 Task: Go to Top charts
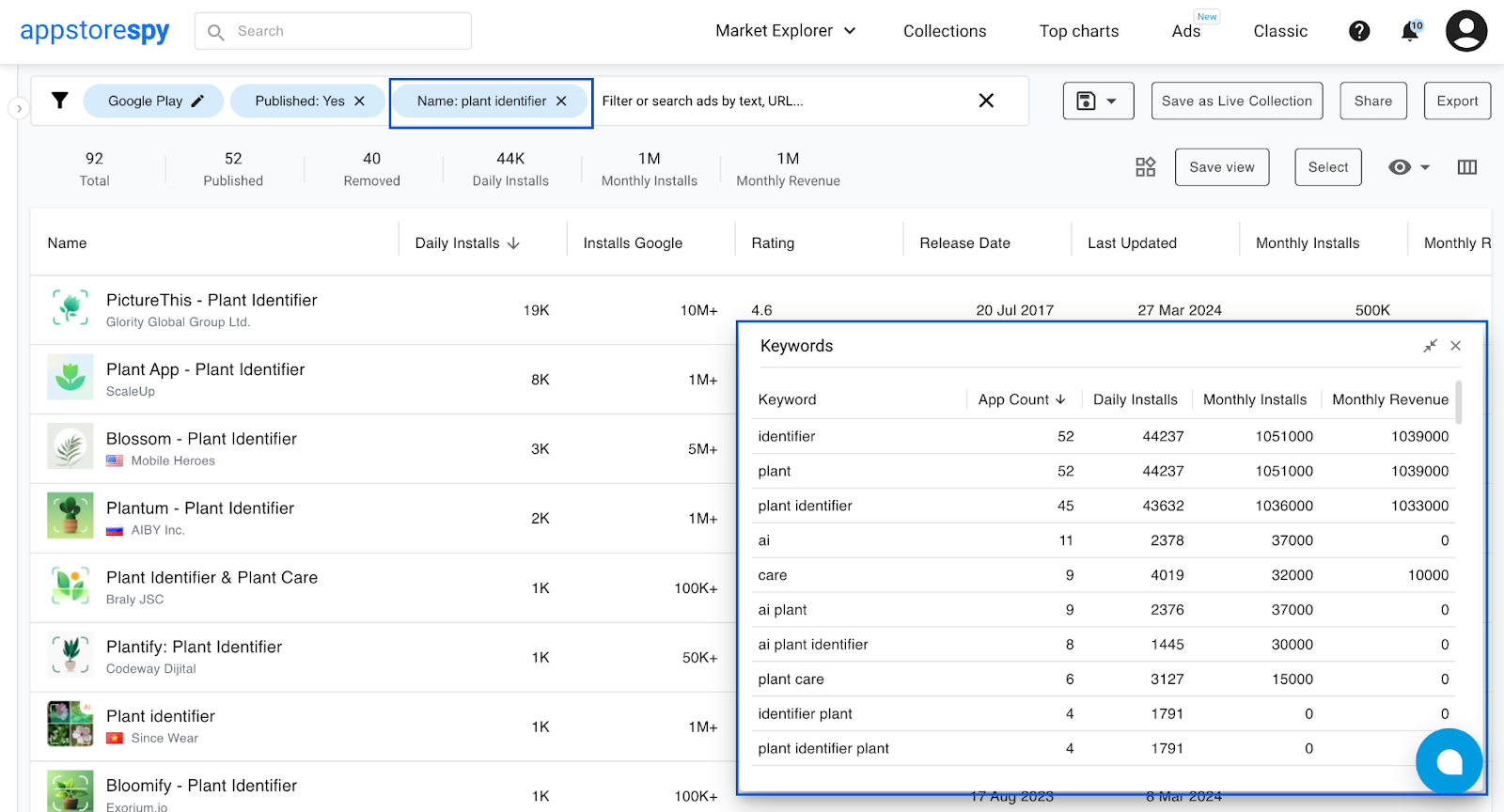(x=1079, y=31)
